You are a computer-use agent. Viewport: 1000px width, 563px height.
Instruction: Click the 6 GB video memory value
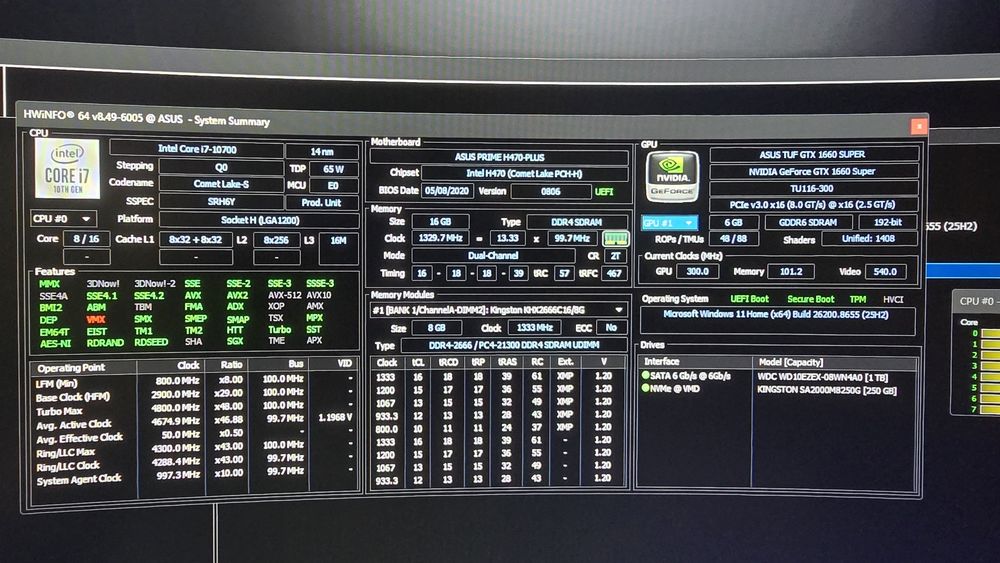(x=733, y=223)
